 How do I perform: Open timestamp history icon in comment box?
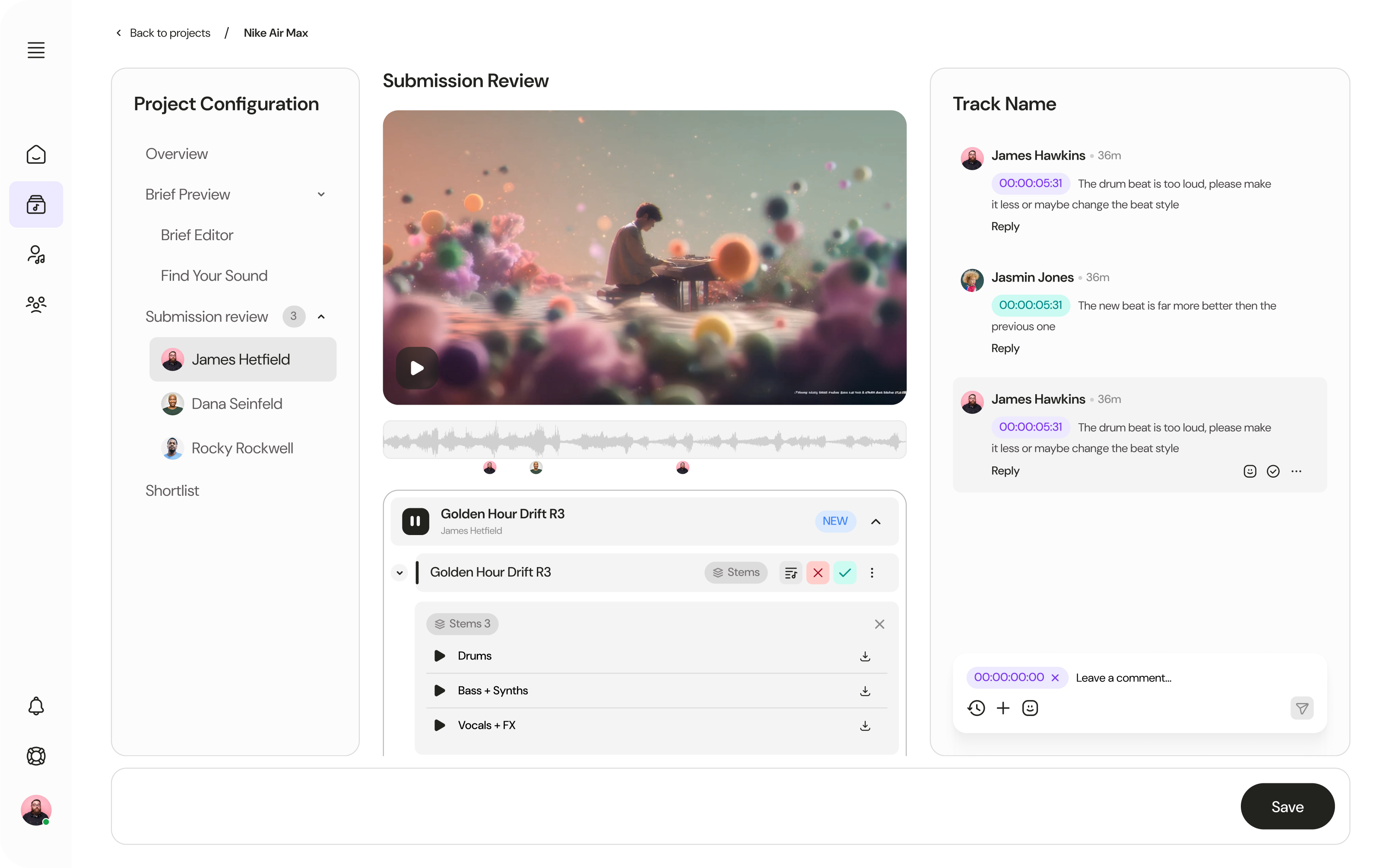[976, 708]
